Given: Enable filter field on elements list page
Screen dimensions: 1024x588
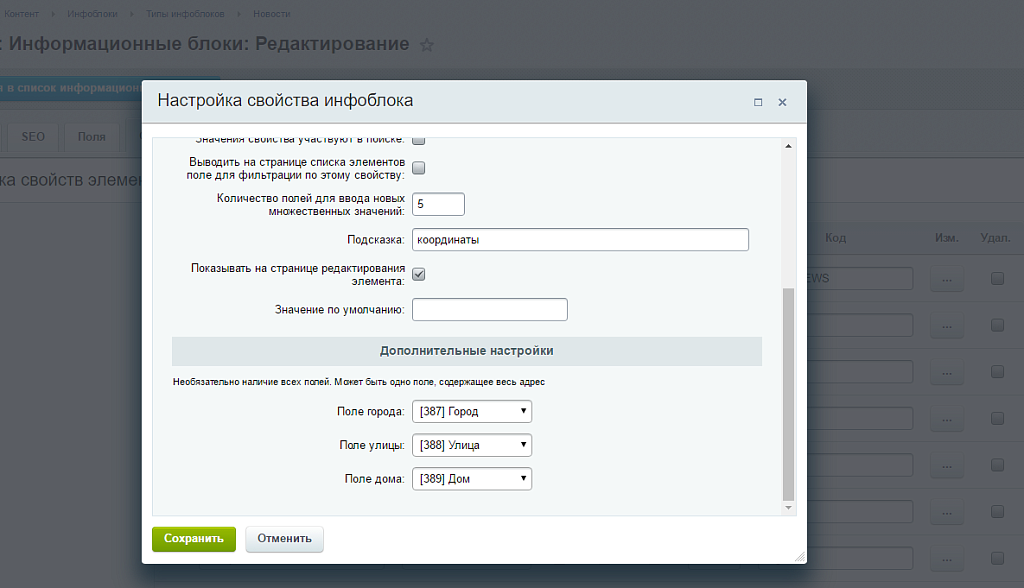Looking at the screenshot, I should click(419, 168).
